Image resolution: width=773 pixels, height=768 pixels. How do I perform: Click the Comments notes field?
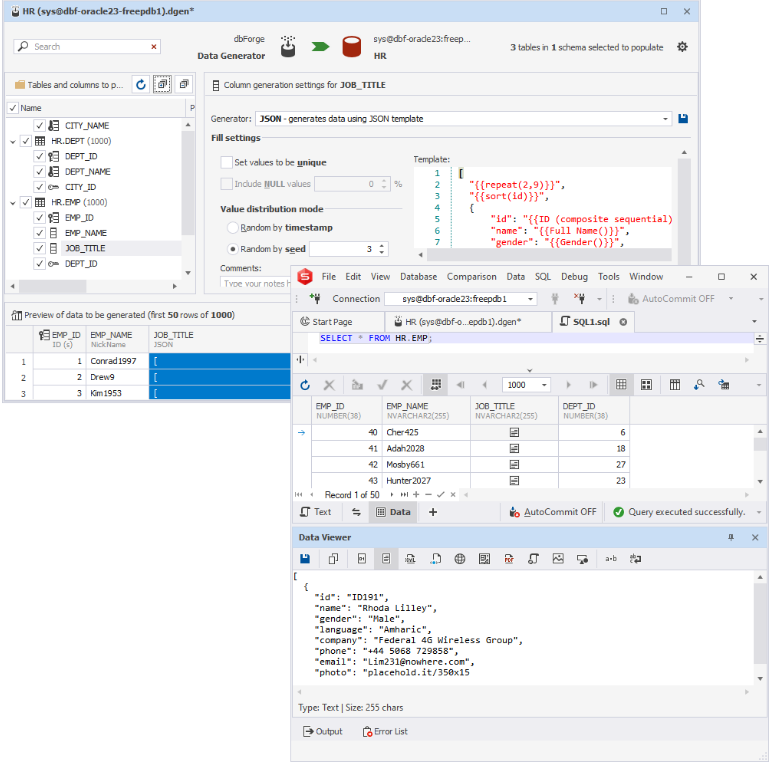click(255, 283)
